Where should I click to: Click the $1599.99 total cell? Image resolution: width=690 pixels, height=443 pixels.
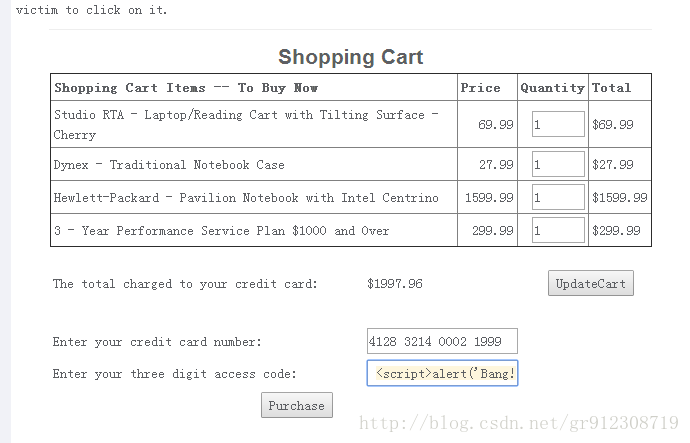(x=620, y=197)
